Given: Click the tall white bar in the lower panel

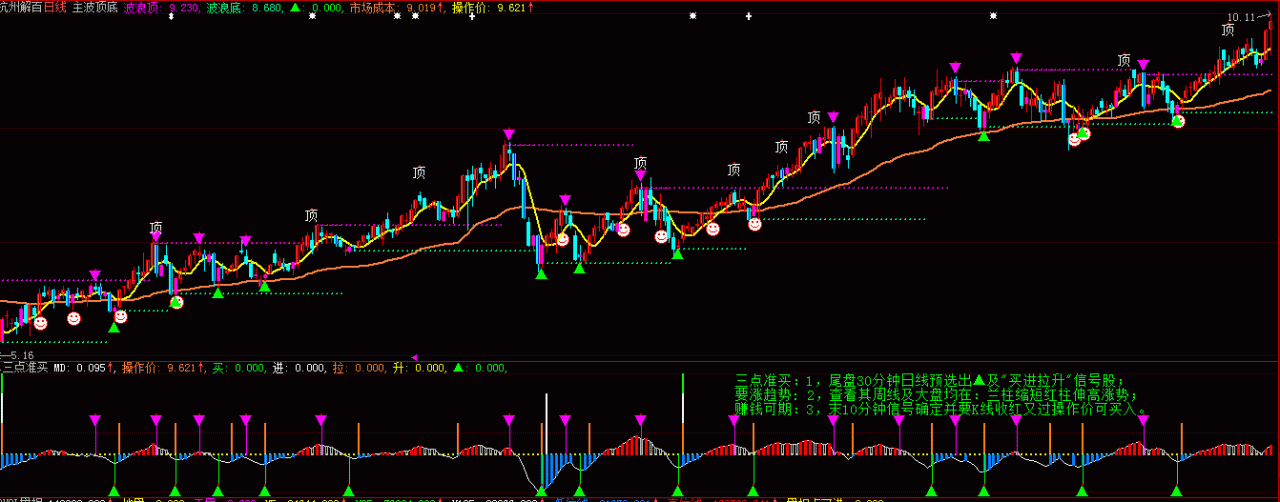Looking at the screenshot, I should pos(546,423).
